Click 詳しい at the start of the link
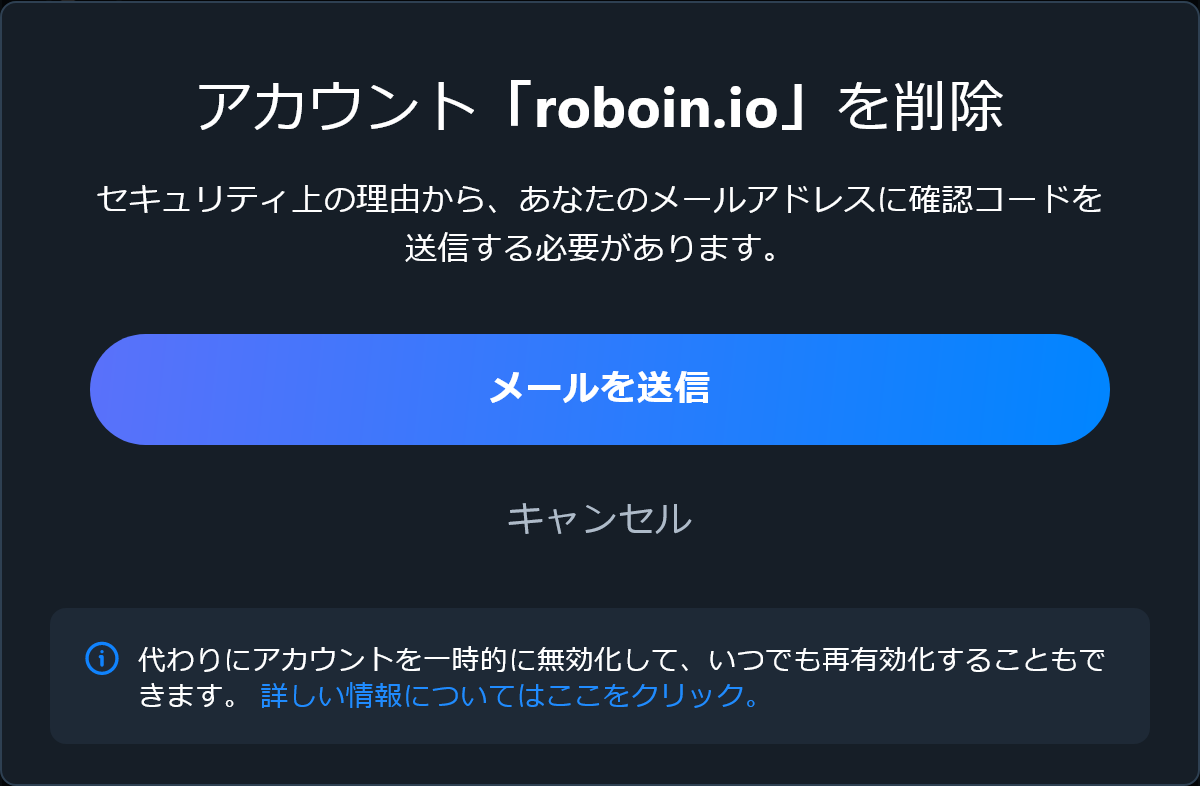 pyautogui.click(x=303, y=695)
